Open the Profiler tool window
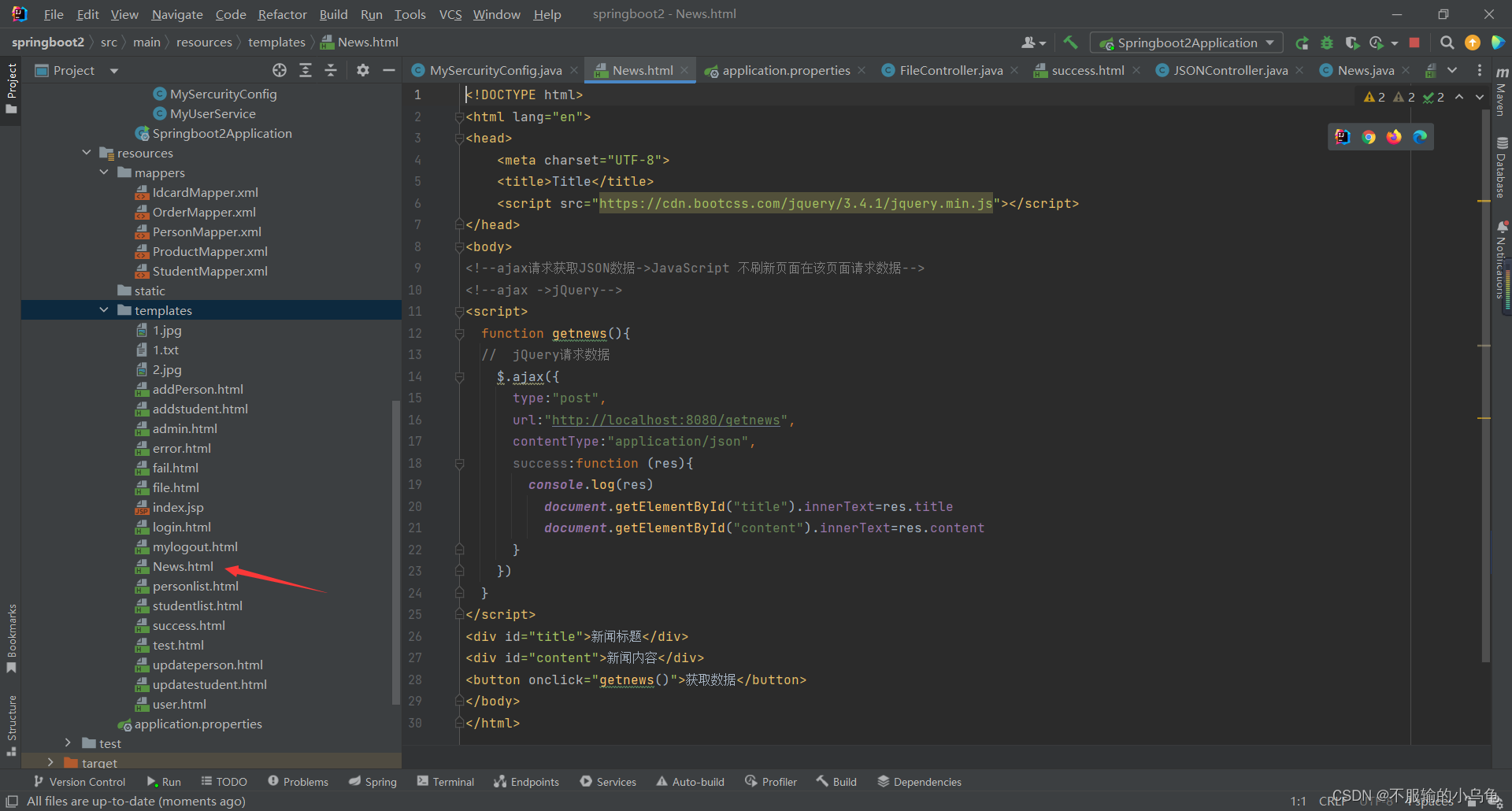 [x=770, y=782]
